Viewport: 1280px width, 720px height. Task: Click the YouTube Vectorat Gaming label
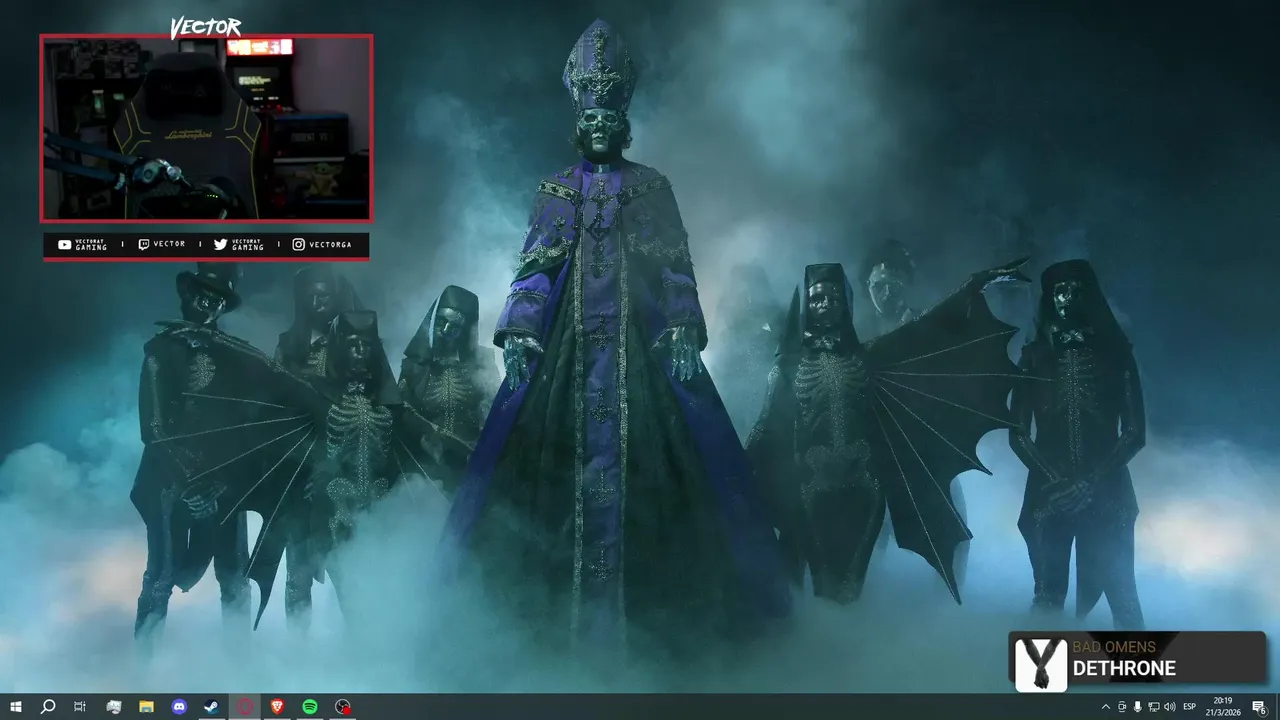point(83,245)
